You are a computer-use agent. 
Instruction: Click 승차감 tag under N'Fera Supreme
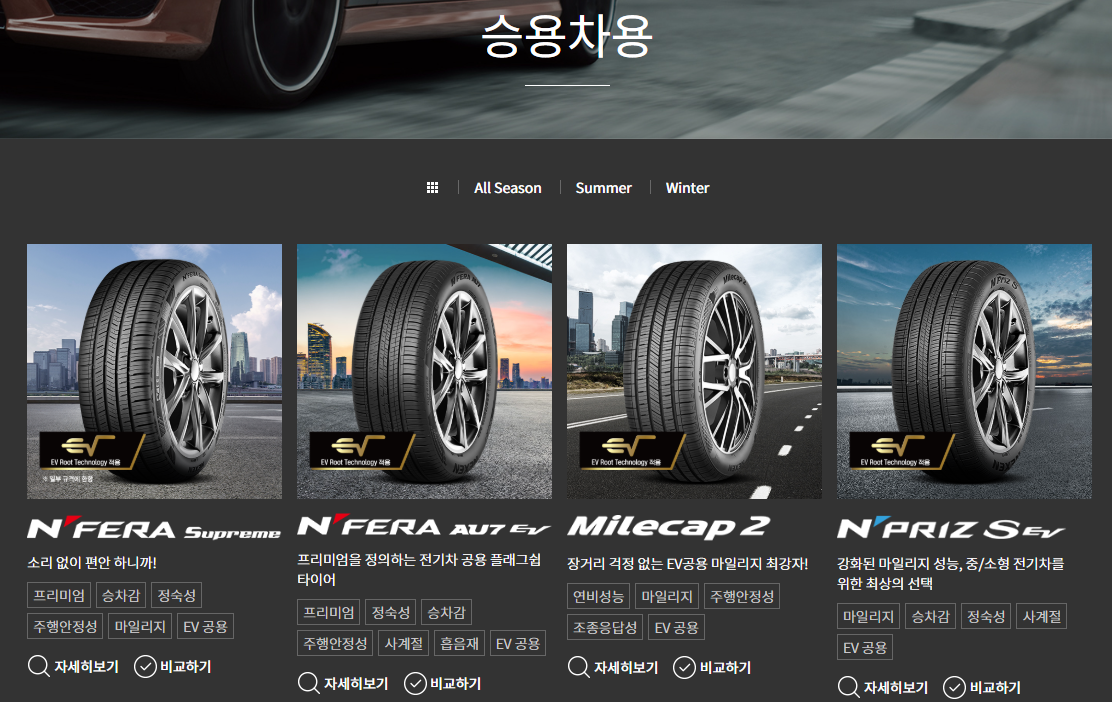click(121, 595)
